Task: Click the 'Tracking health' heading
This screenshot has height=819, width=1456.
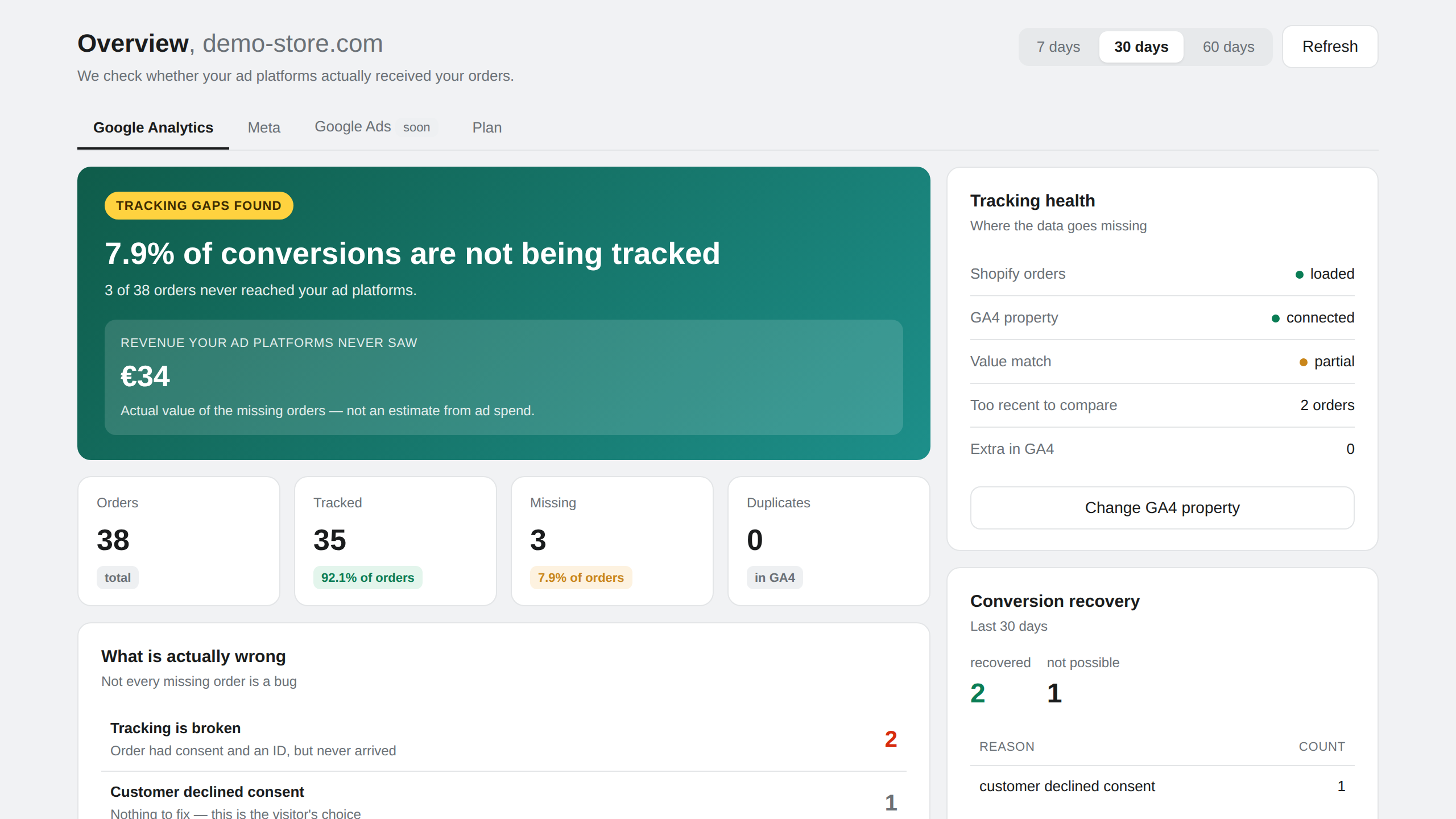Action: (1032, 200)
